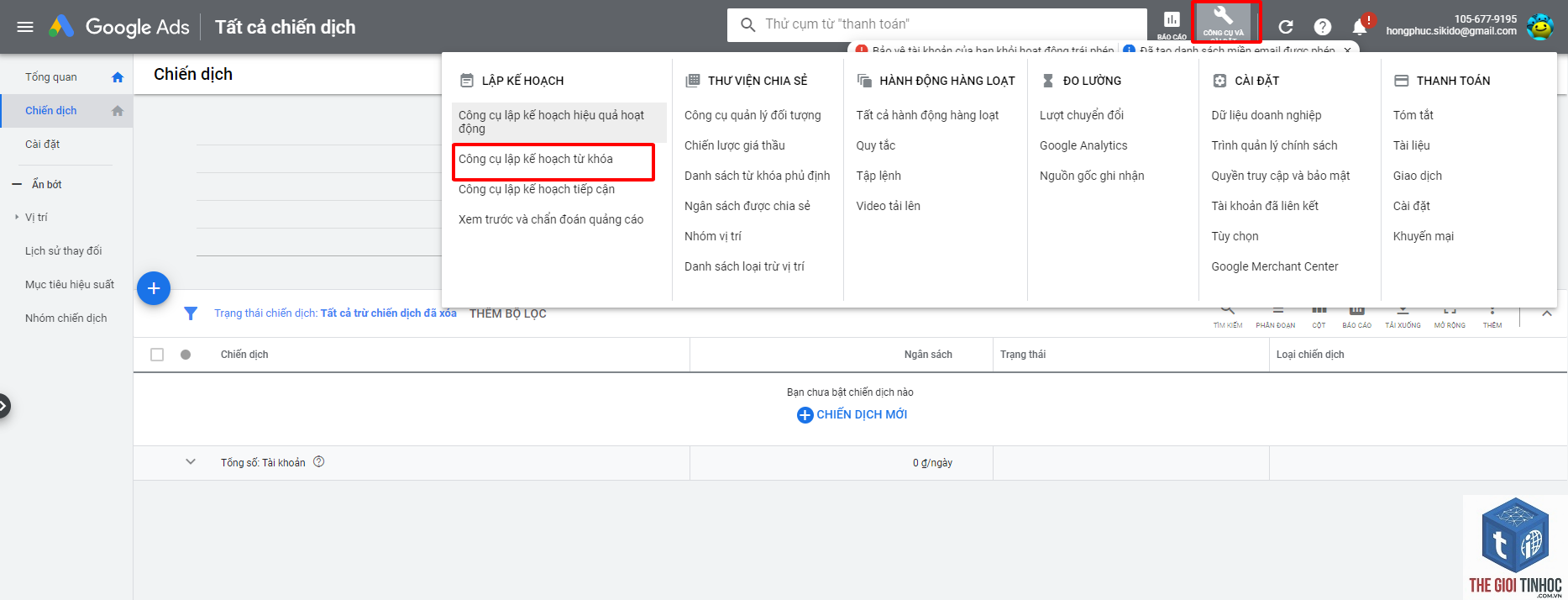Open the notifications bell icon
1568x600 pixels.
pyautogui.click(x=1361, y=27)
